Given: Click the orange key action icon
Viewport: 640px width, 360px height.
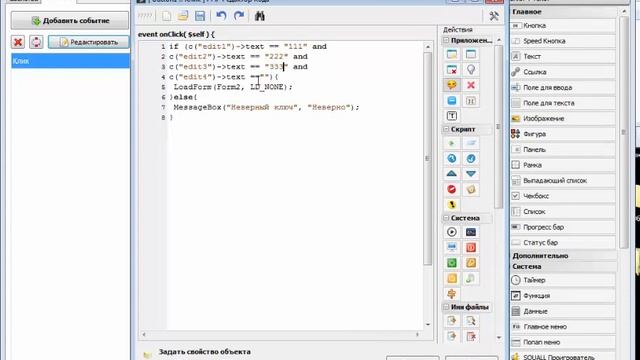Looking at the screenshot, I should [x=471, y=263].
